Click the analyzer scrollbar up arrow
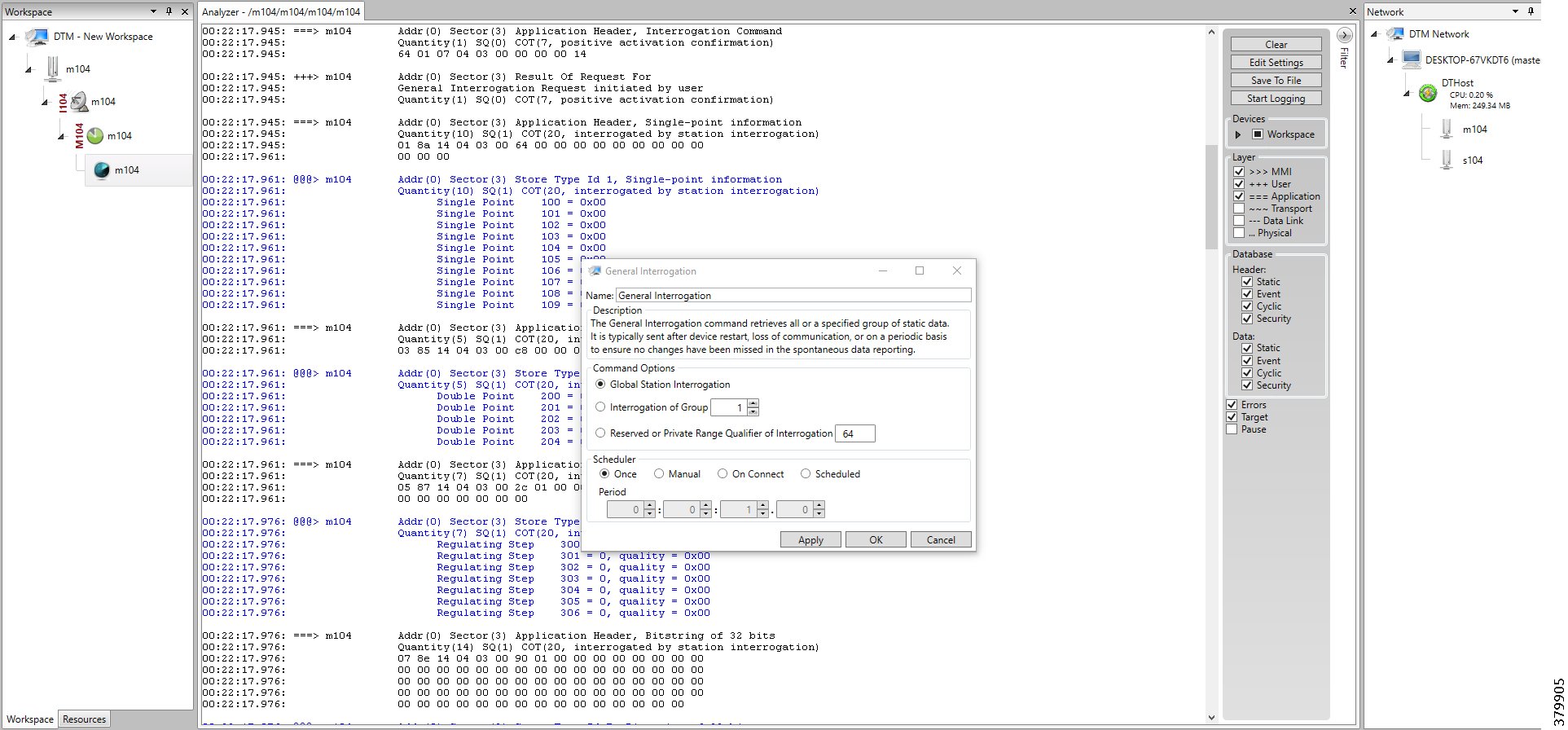Image resolution: width=1568 pixels, height=730 pixels. tap(1211, 32)
